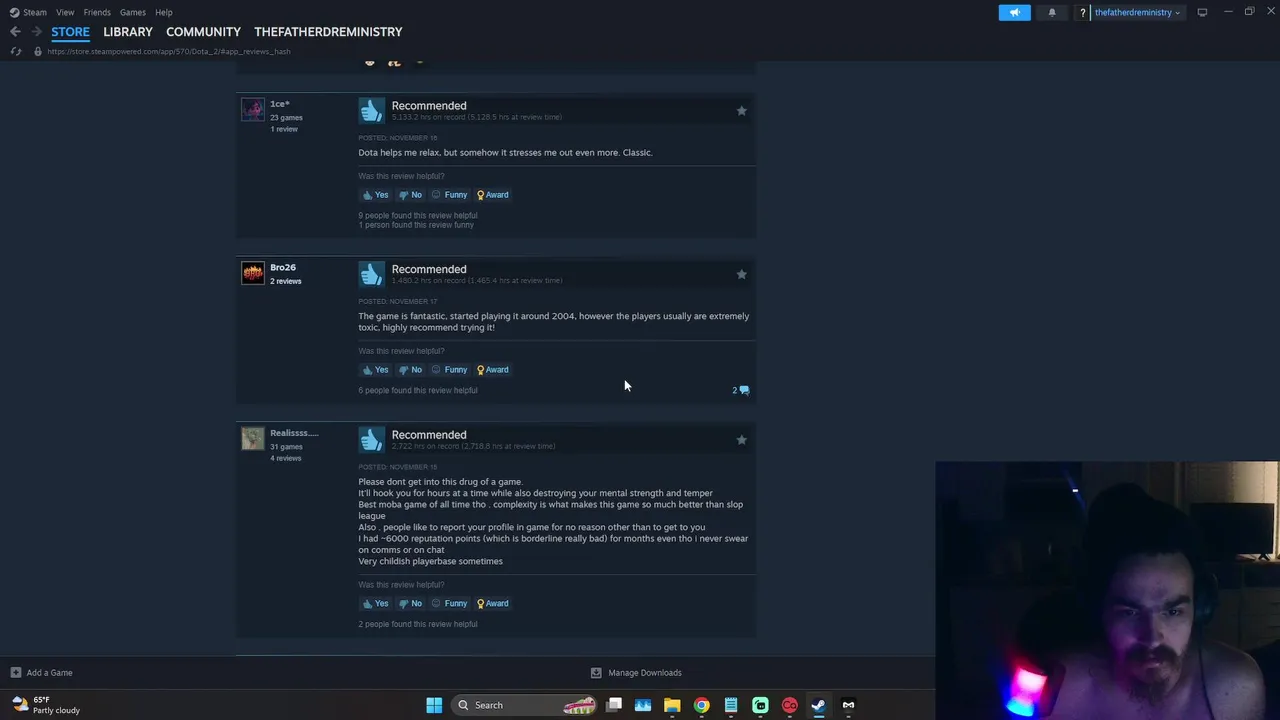Reload the store page
This screenshot has width=1280, height=720.
click(15, 51)
